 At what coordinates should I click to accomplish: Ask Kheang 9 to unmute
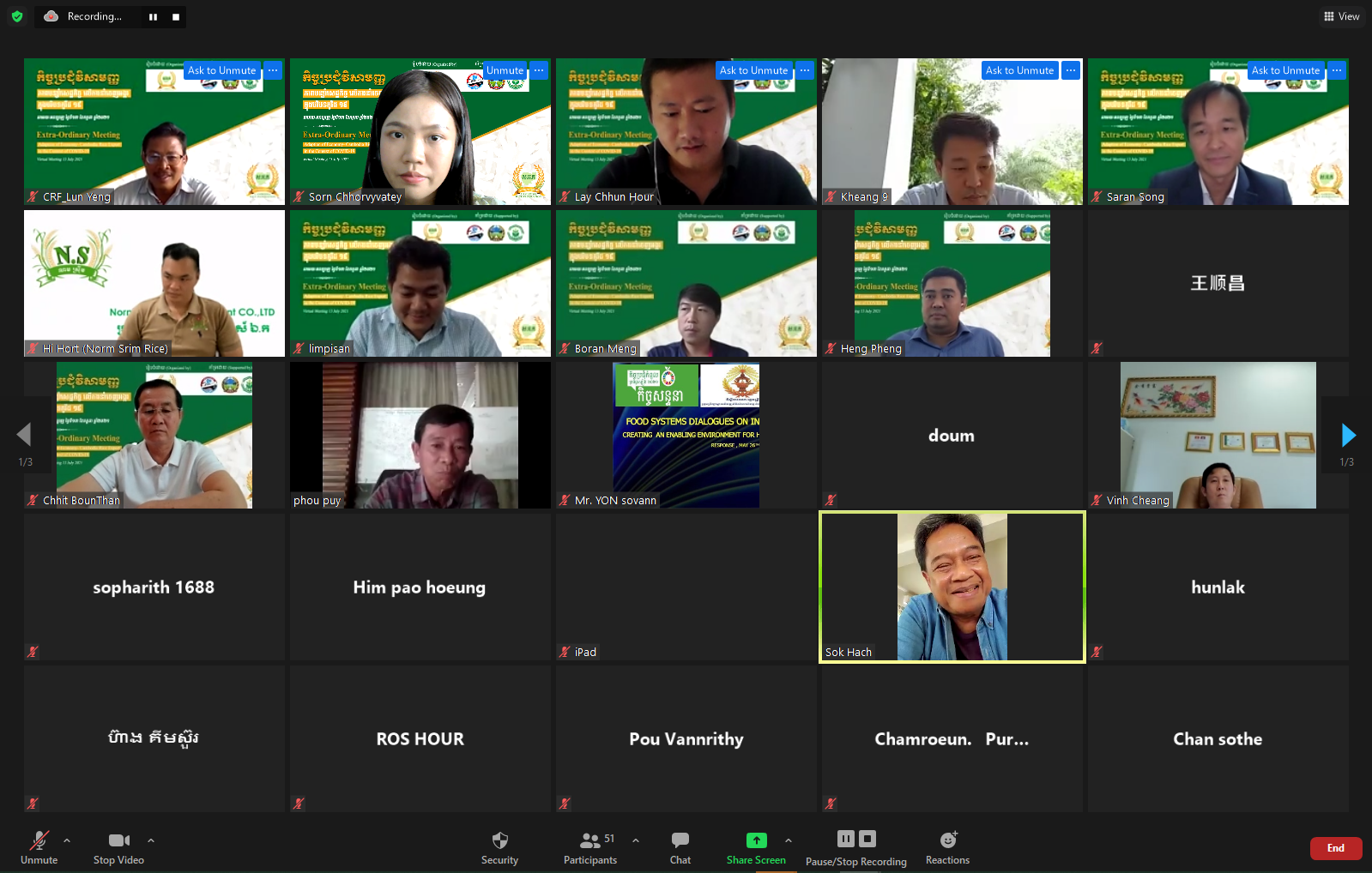click(1020, 70)
